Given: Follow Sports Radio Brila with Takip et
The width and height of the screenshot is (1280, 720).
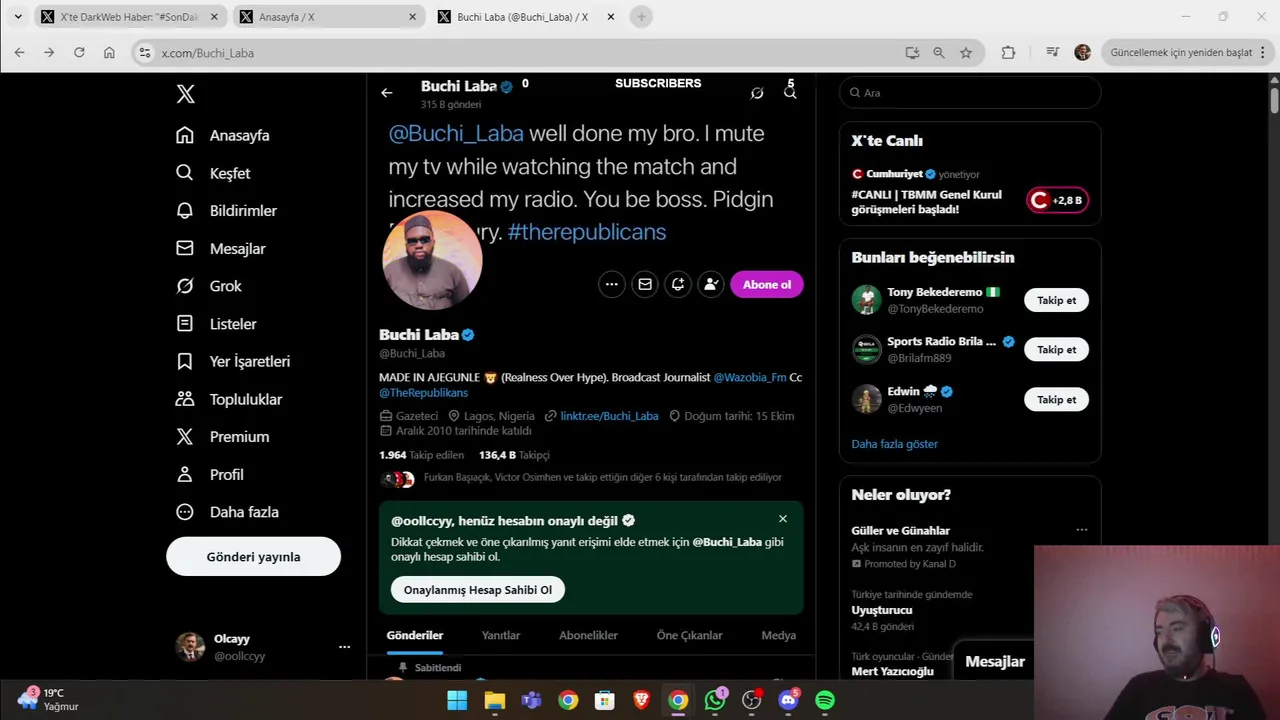Looking at the screenshot, I should click(x=1056, y=350).
